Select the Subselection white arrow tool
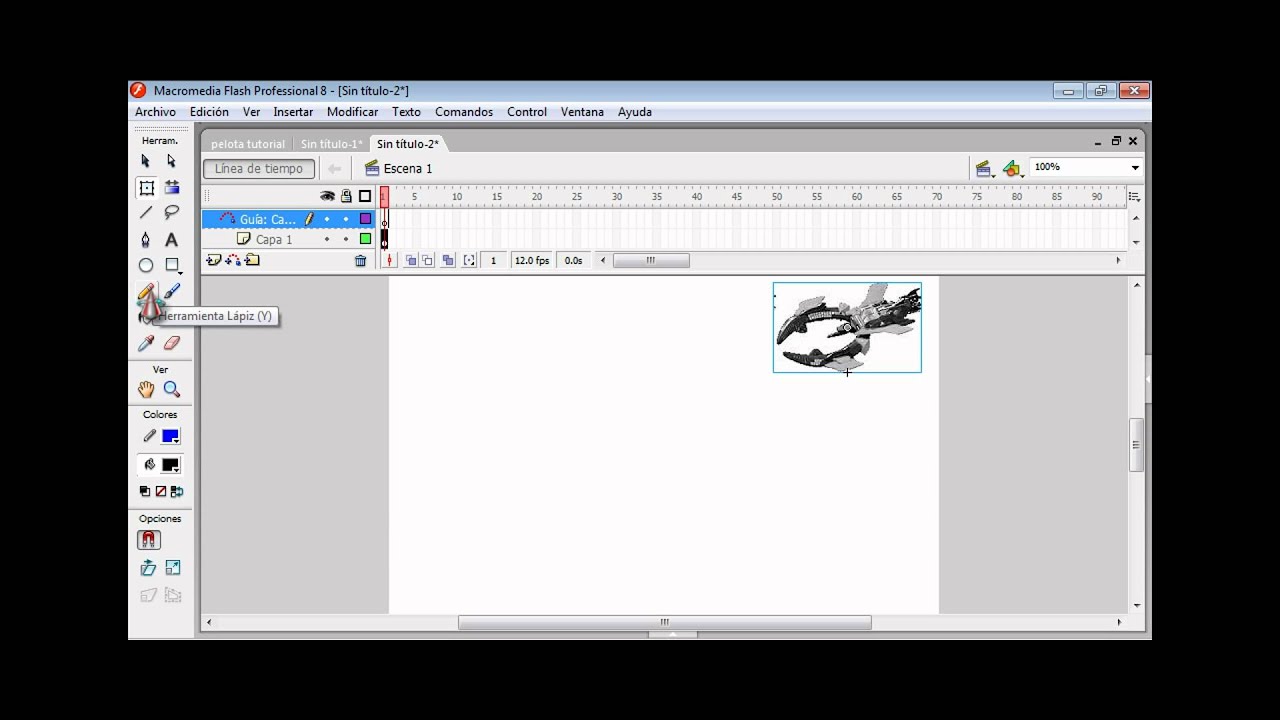This screenshot has width=1280, height=720. click(171, 161)
